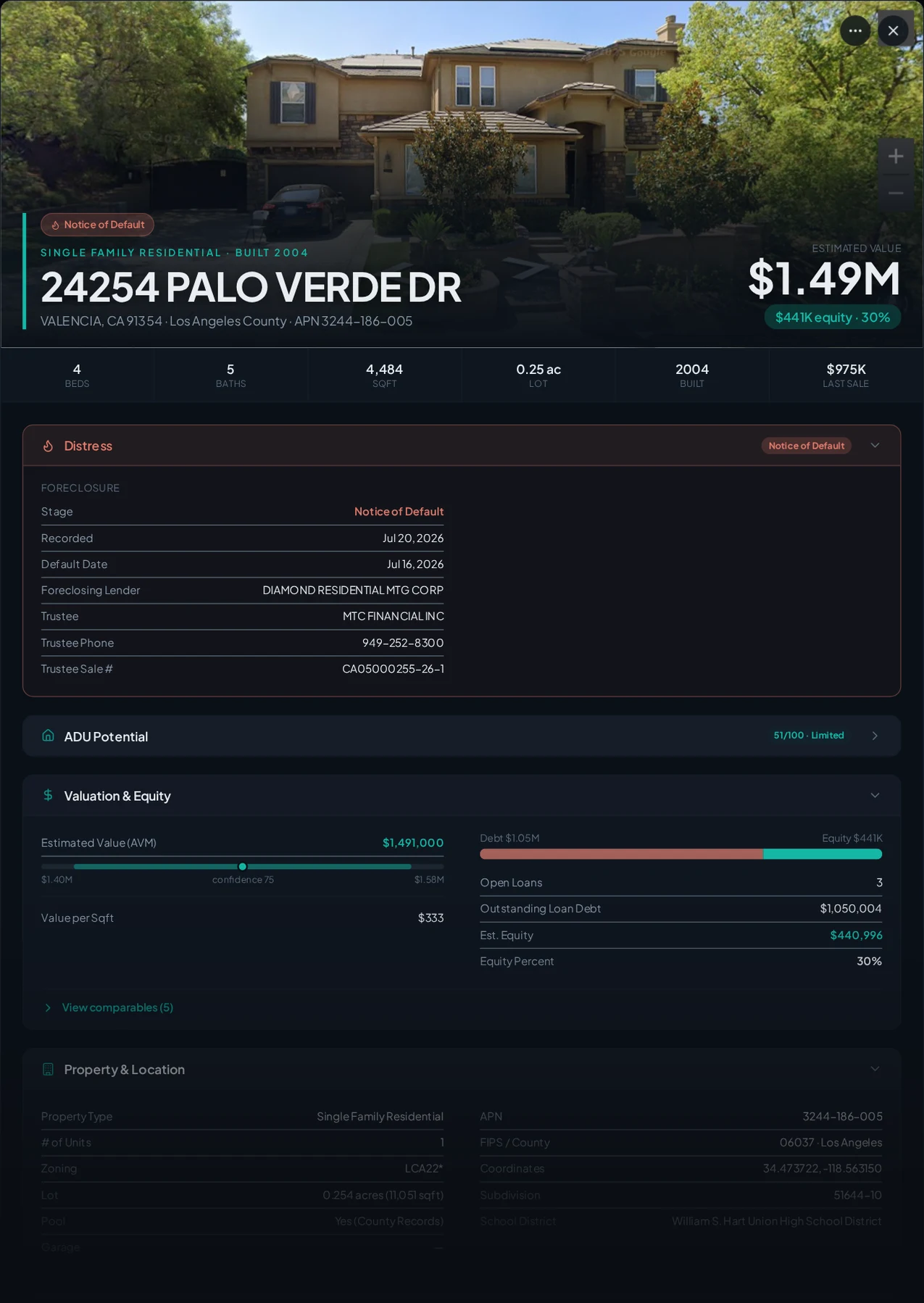This screenshot has height=1303, width=924.
Task: Click the FIPS / County 06037 Los Angeles
Action: (x=831, y=1142)
